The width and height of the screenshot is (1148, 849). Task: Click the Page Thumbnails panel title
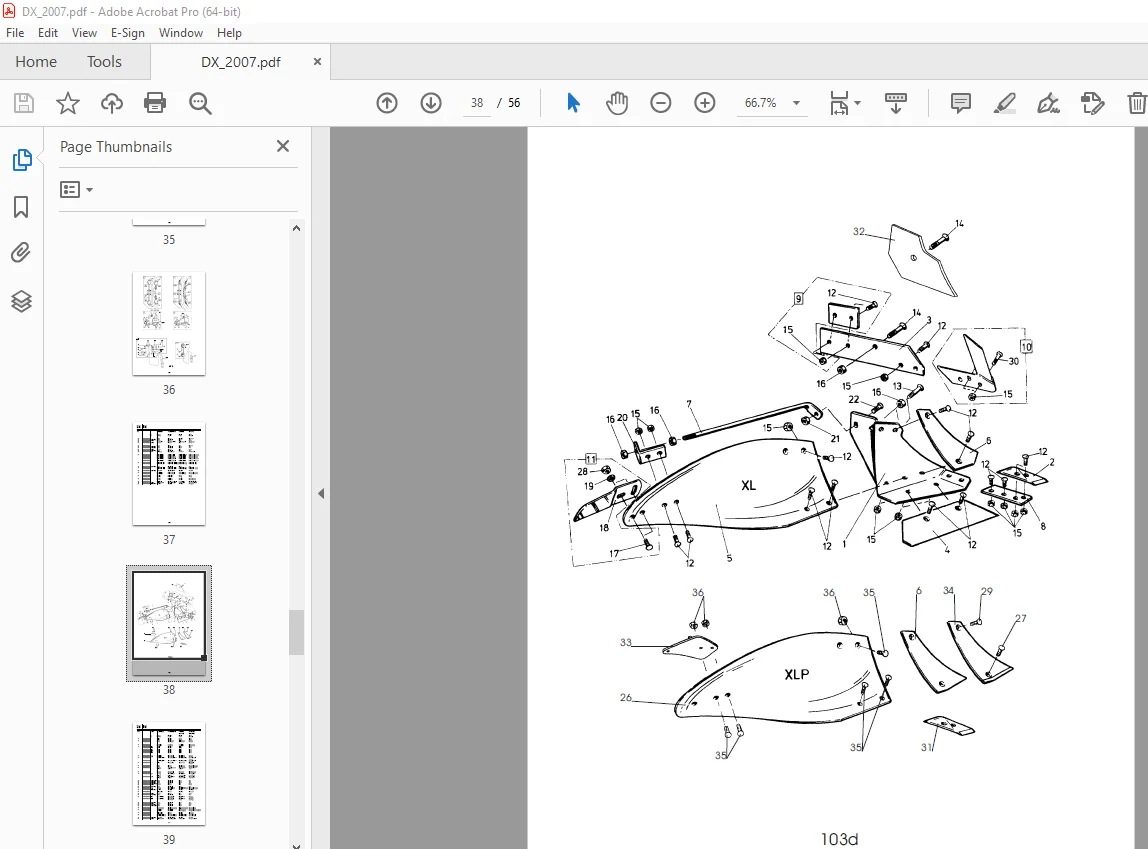(x=116, y=146)
